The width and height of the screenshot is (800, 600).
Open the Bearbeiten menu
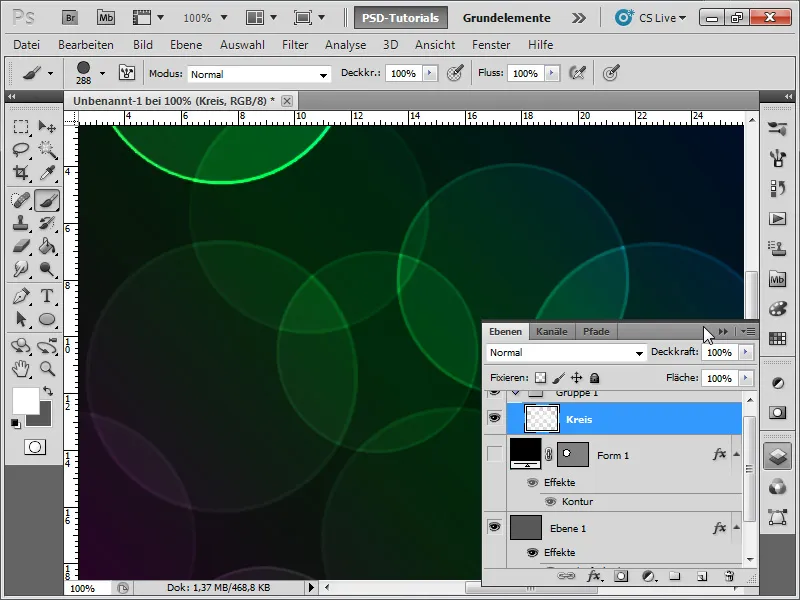(x=86, y=45)
